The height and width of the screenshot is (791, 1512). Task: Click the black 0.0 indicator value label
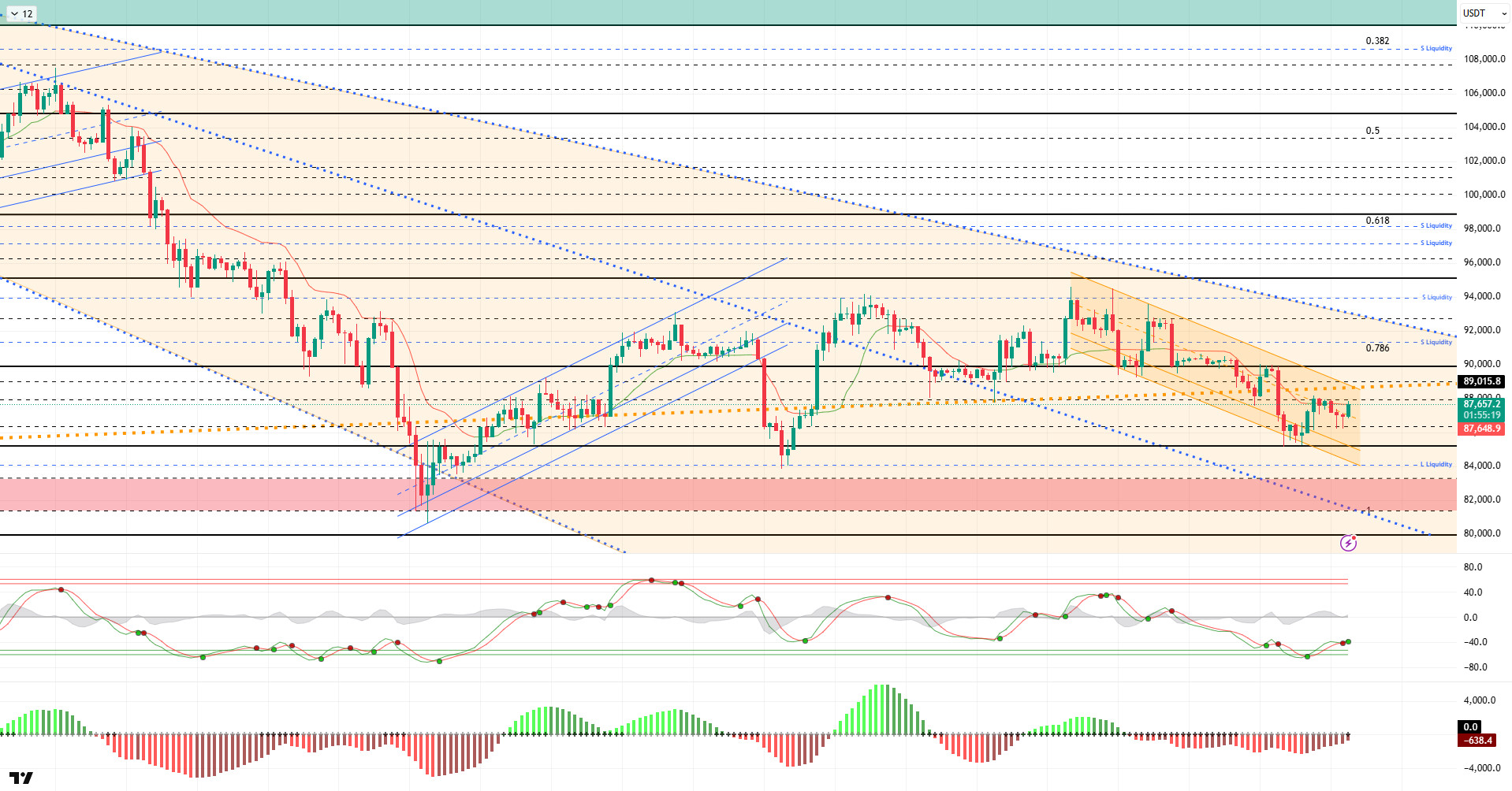(1470, 727)
